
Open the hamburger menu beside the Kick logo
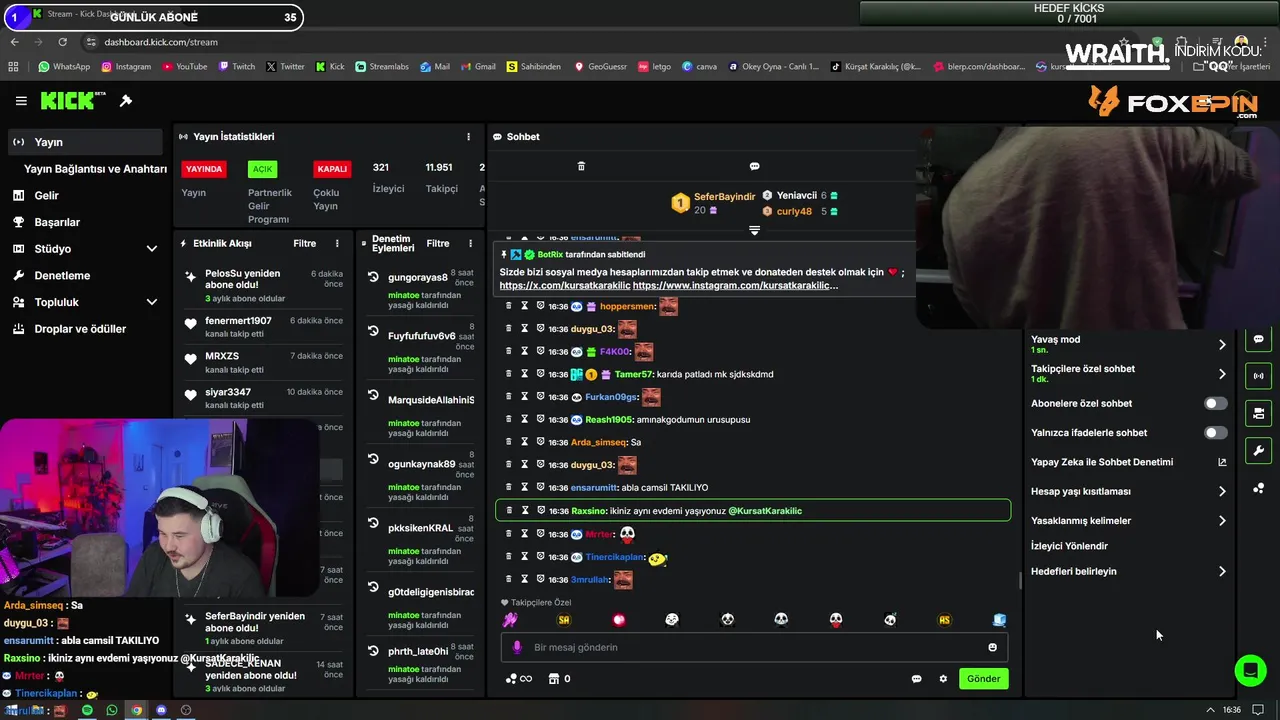pos(21,101)
